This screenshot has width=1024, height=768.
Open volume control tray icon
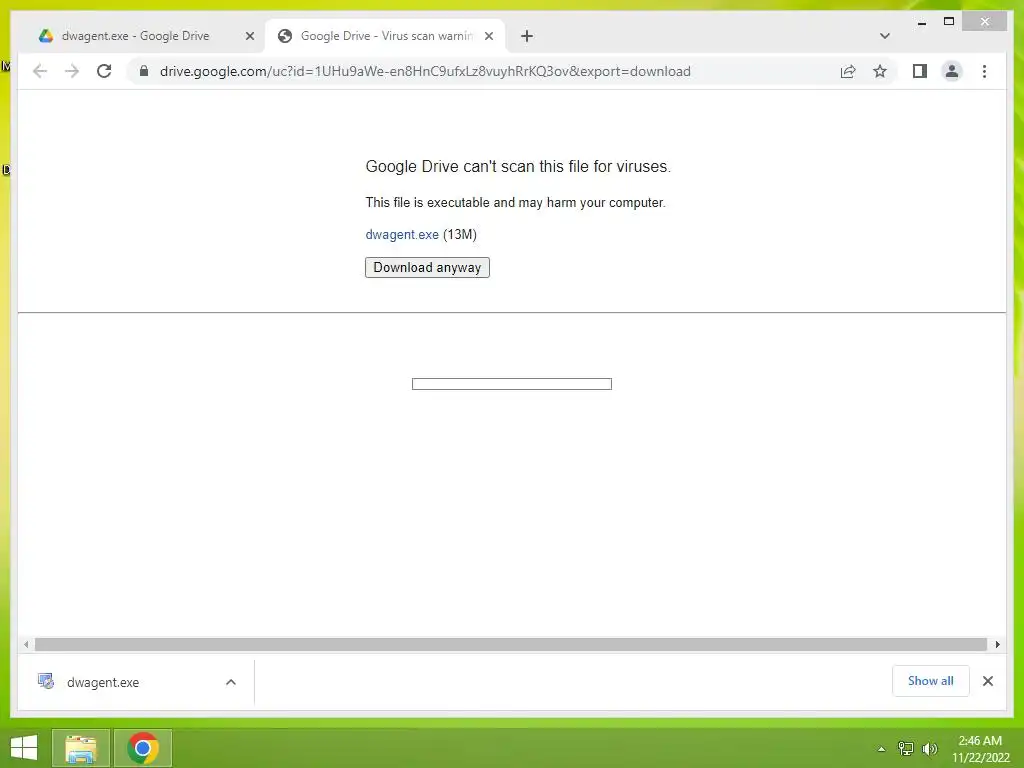point(930,749)
